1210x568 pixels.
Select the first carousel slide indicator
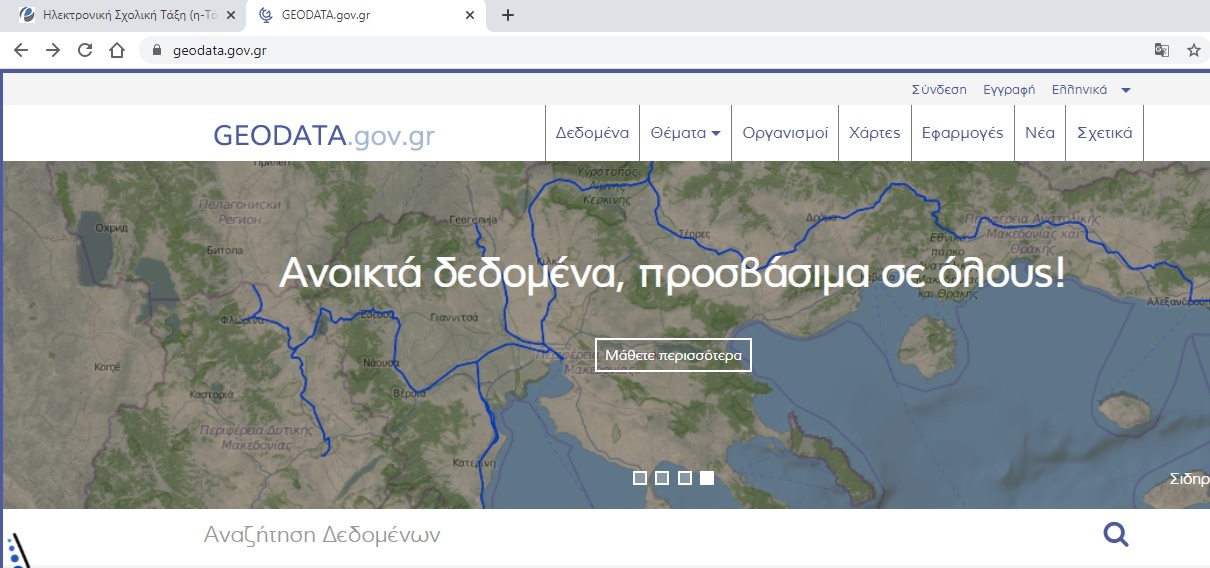click(x=640, y=478)
